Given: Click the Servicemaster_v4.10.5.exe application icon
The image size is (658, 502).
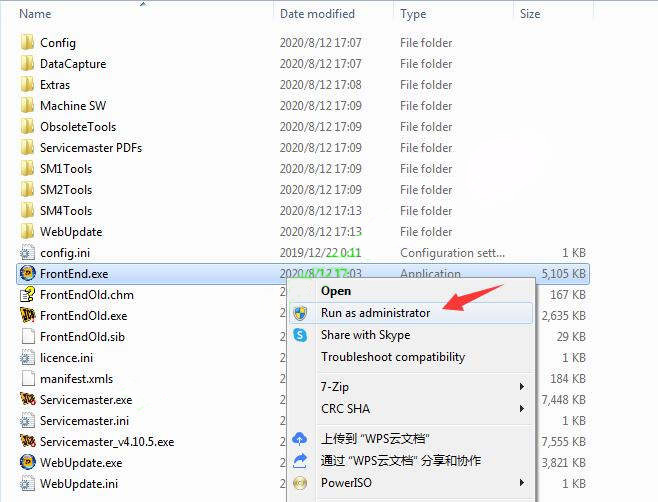Looking at the screenshot, I should [27, 441].
